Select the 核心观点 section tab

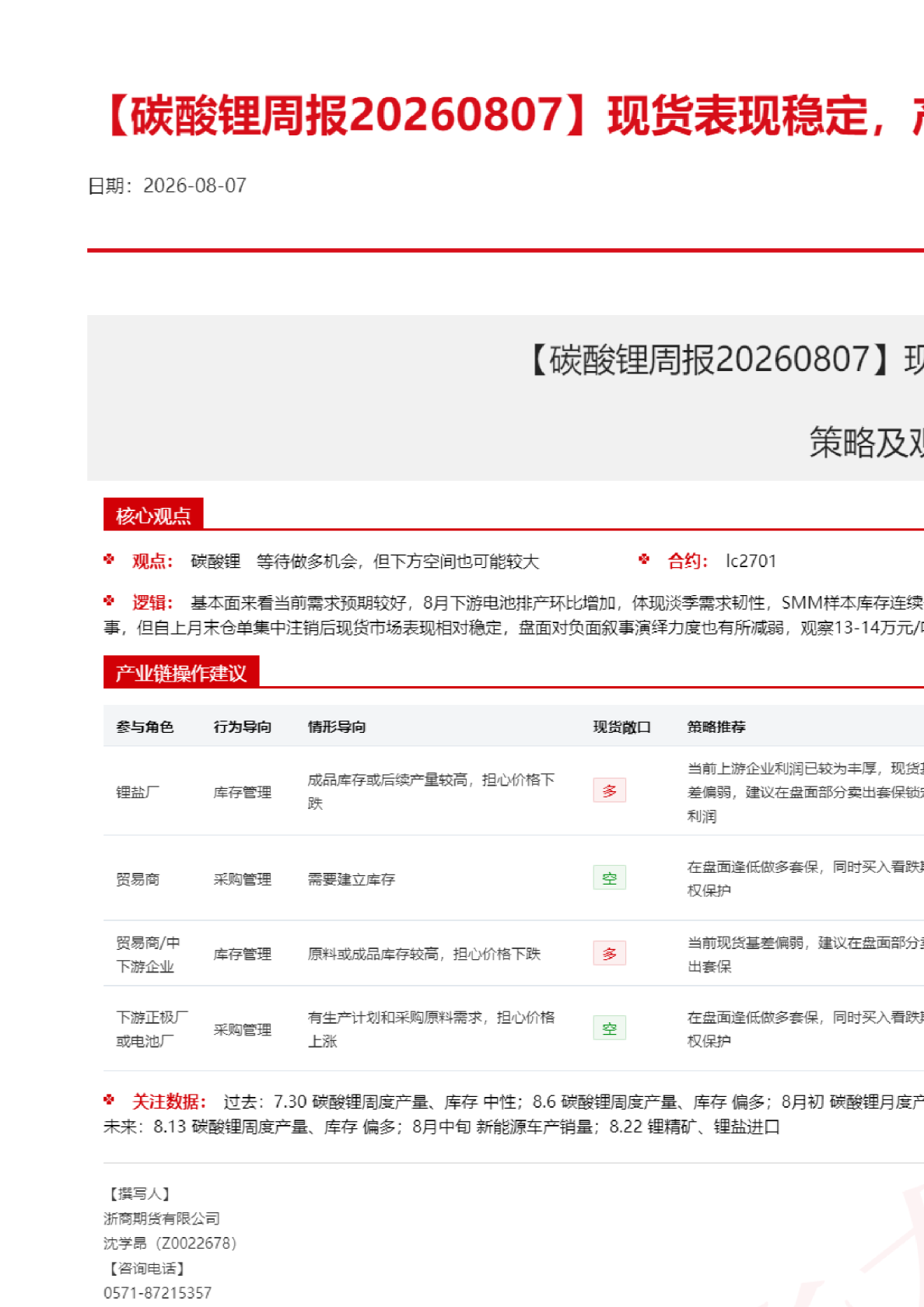coord(153,515)
